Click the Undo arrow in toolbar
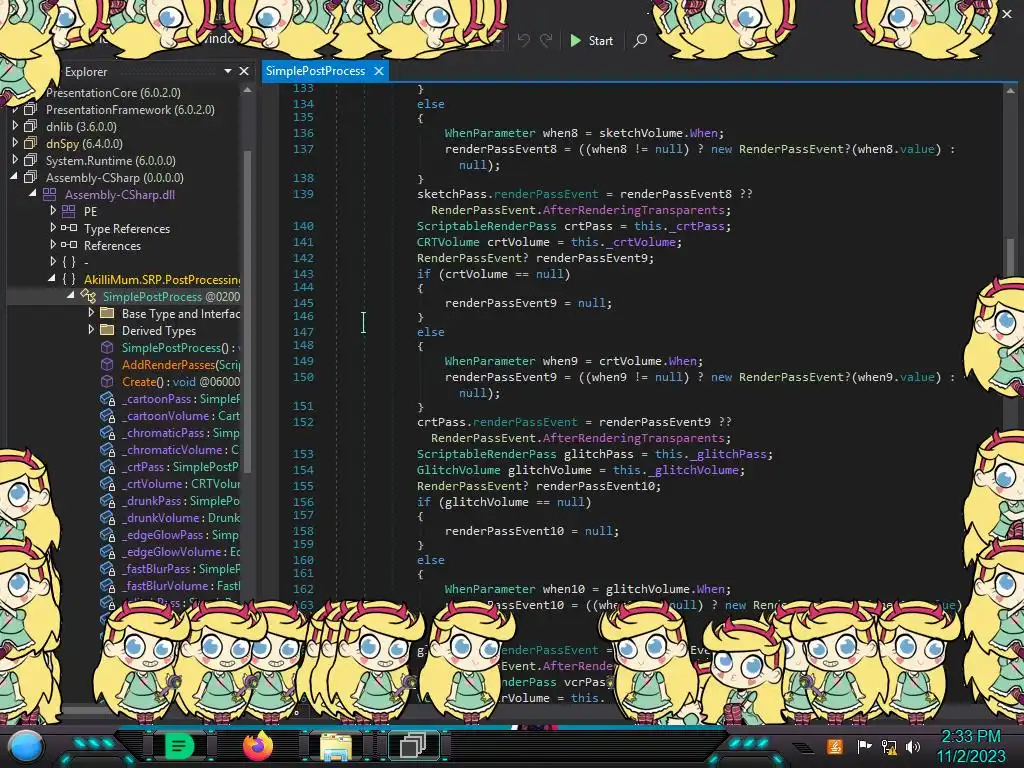 [524, 40]
